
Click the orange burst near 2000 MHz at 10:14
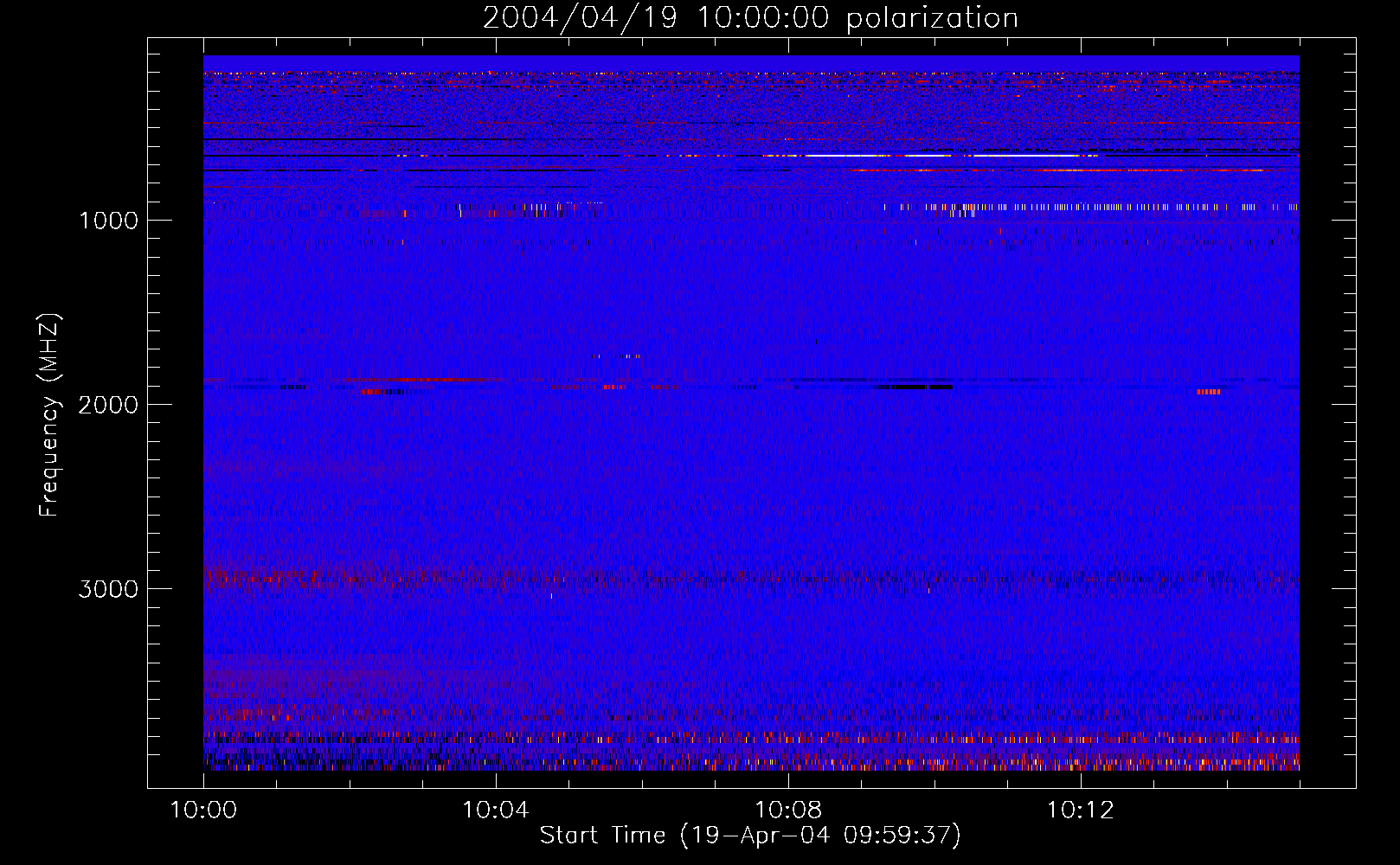(x=1209, y=392)
